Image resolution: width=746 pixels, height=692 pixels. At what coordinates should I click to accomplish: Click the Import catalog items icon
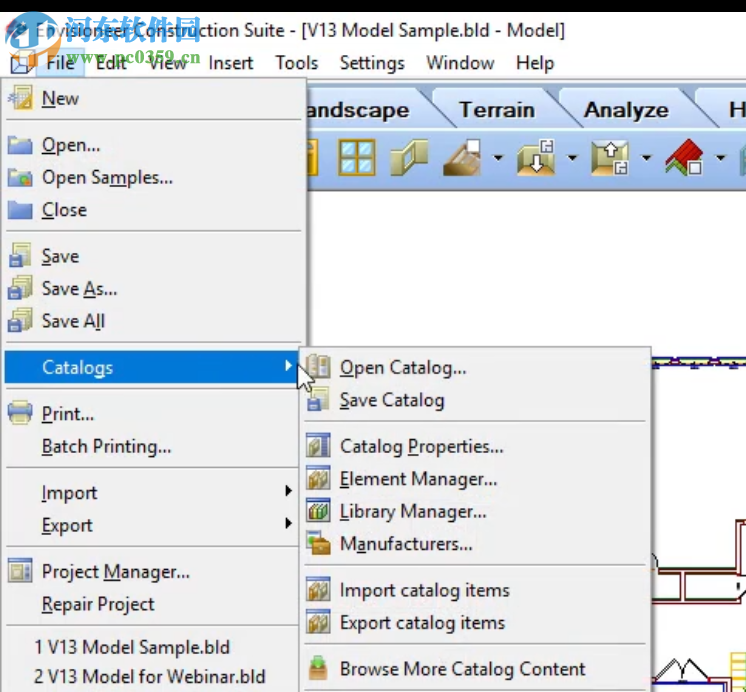(x=318, y=589)
